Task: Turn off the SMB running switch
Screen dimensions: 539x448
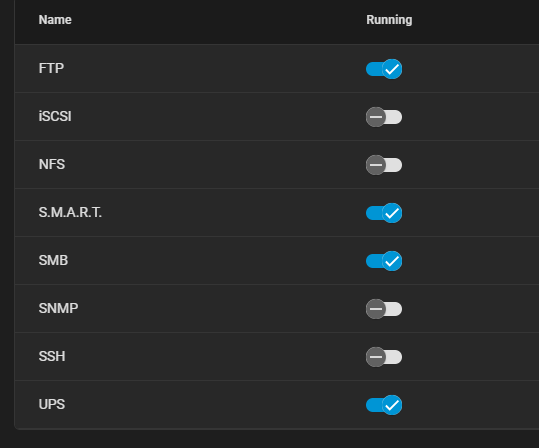Action: tap(384, 261)
